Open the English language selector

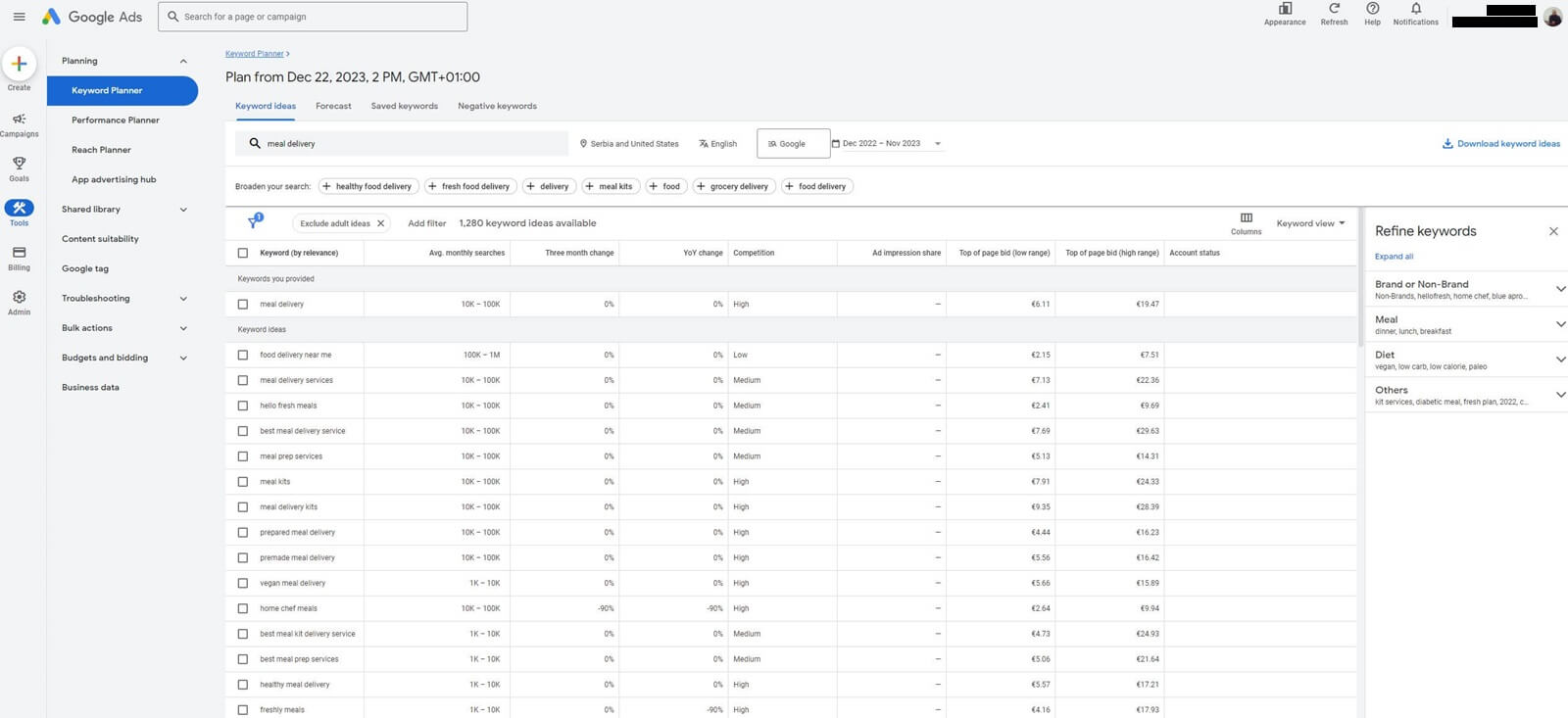pos(717,144)
